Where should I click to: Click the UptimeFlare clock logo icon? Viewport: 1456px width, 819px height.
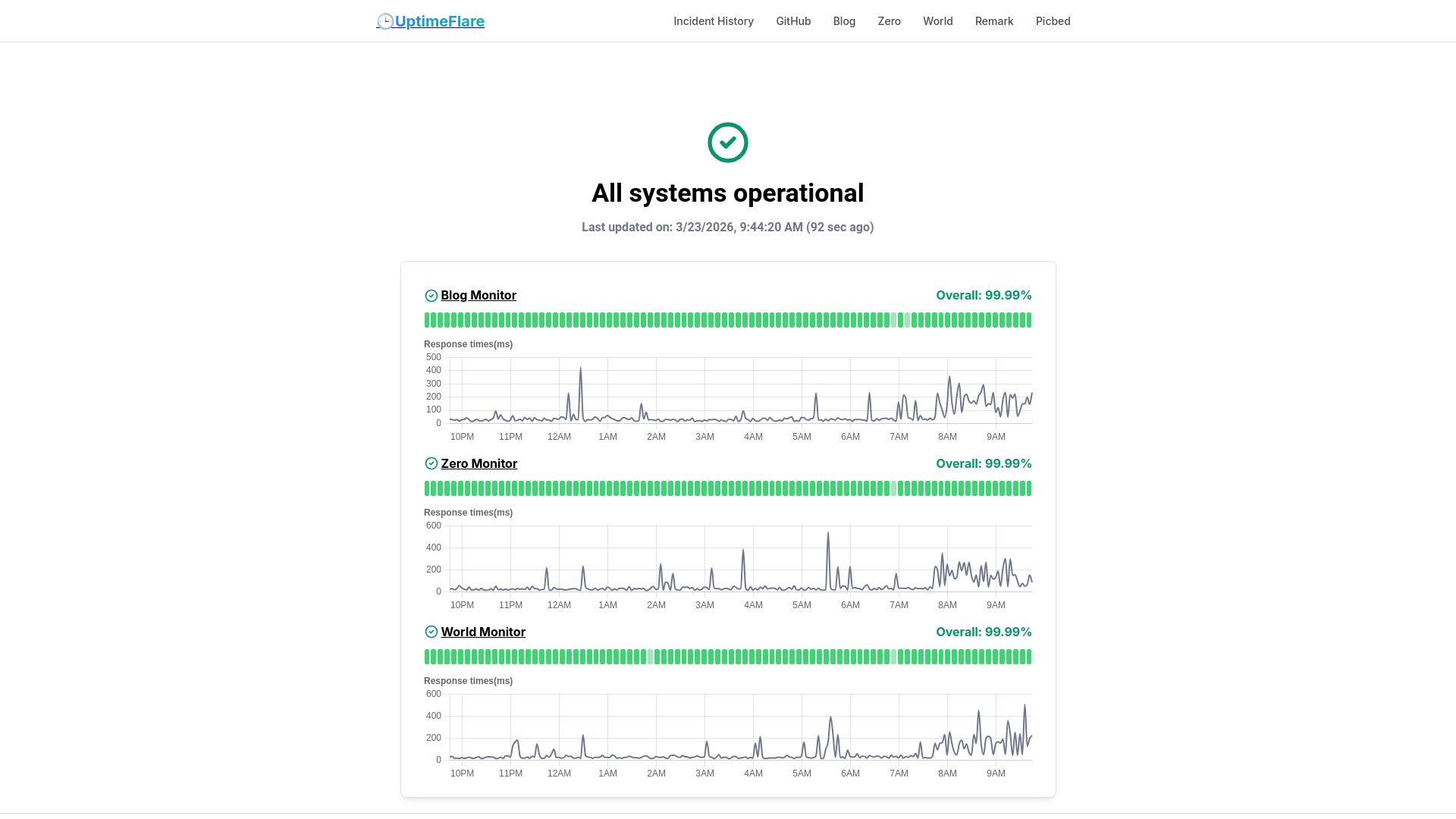(x=385, y=21)
